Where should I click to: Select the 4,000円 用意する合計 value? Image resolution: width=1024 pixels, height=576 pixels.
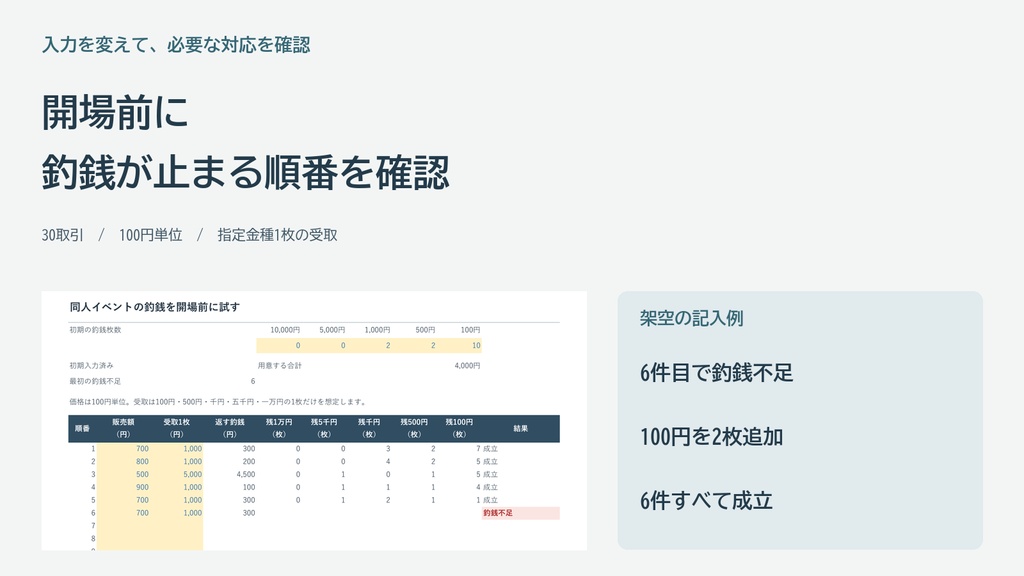coord(467,366)
